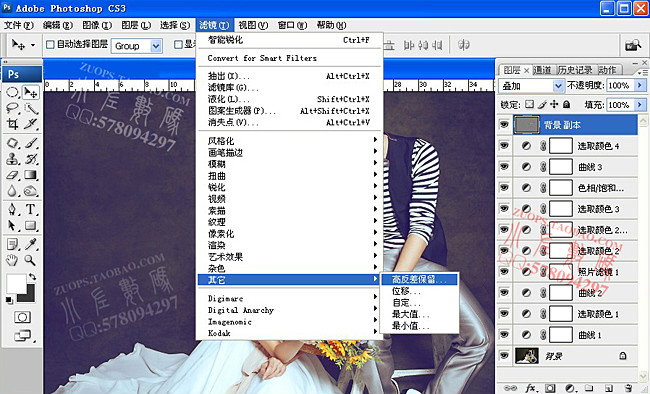This screenshot has width=650, height=394.
Task: Switch to the 历史记录 tab
Action: click(575, 70)
